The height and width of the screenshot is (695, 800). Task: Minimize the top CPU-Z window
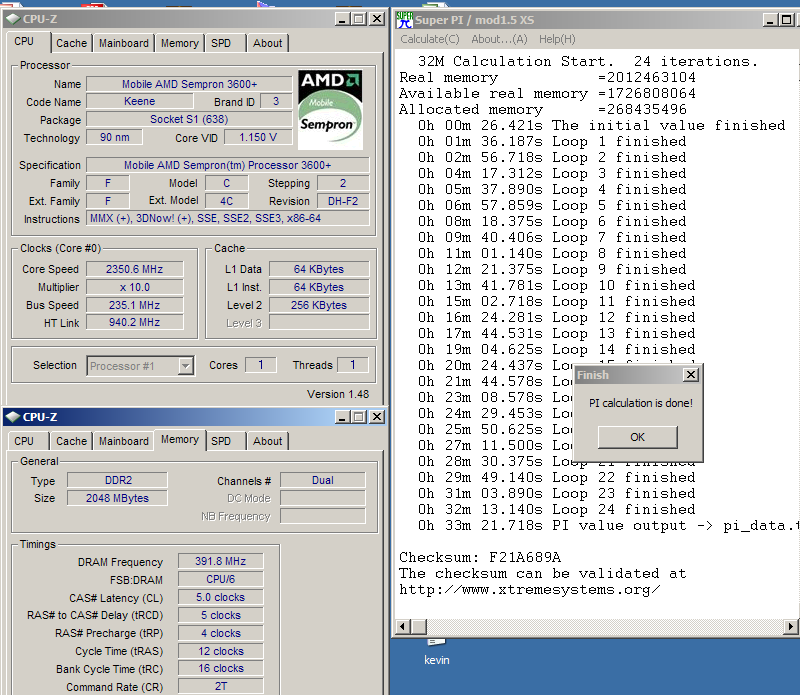[x=342, y=19]
